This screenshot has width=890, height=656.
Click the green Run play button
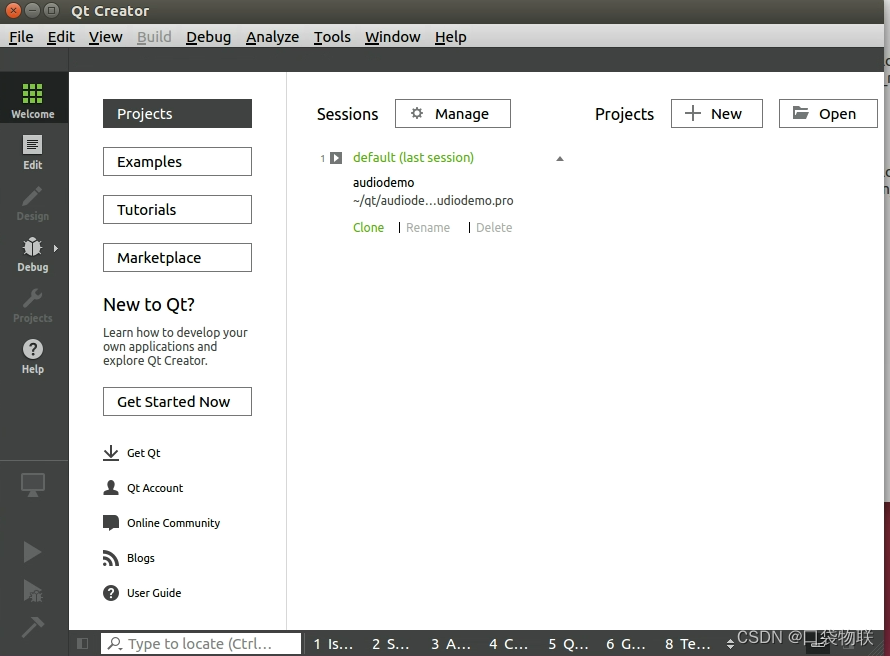[x=32, y=552]
